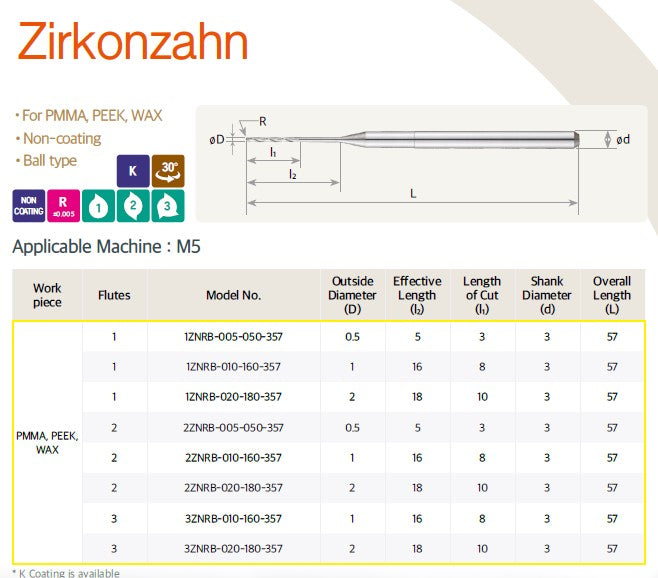This screenshot has height=578, width=658.
Task: Click the 'Shank Diameter (d)' header
Action: point(547,295)
